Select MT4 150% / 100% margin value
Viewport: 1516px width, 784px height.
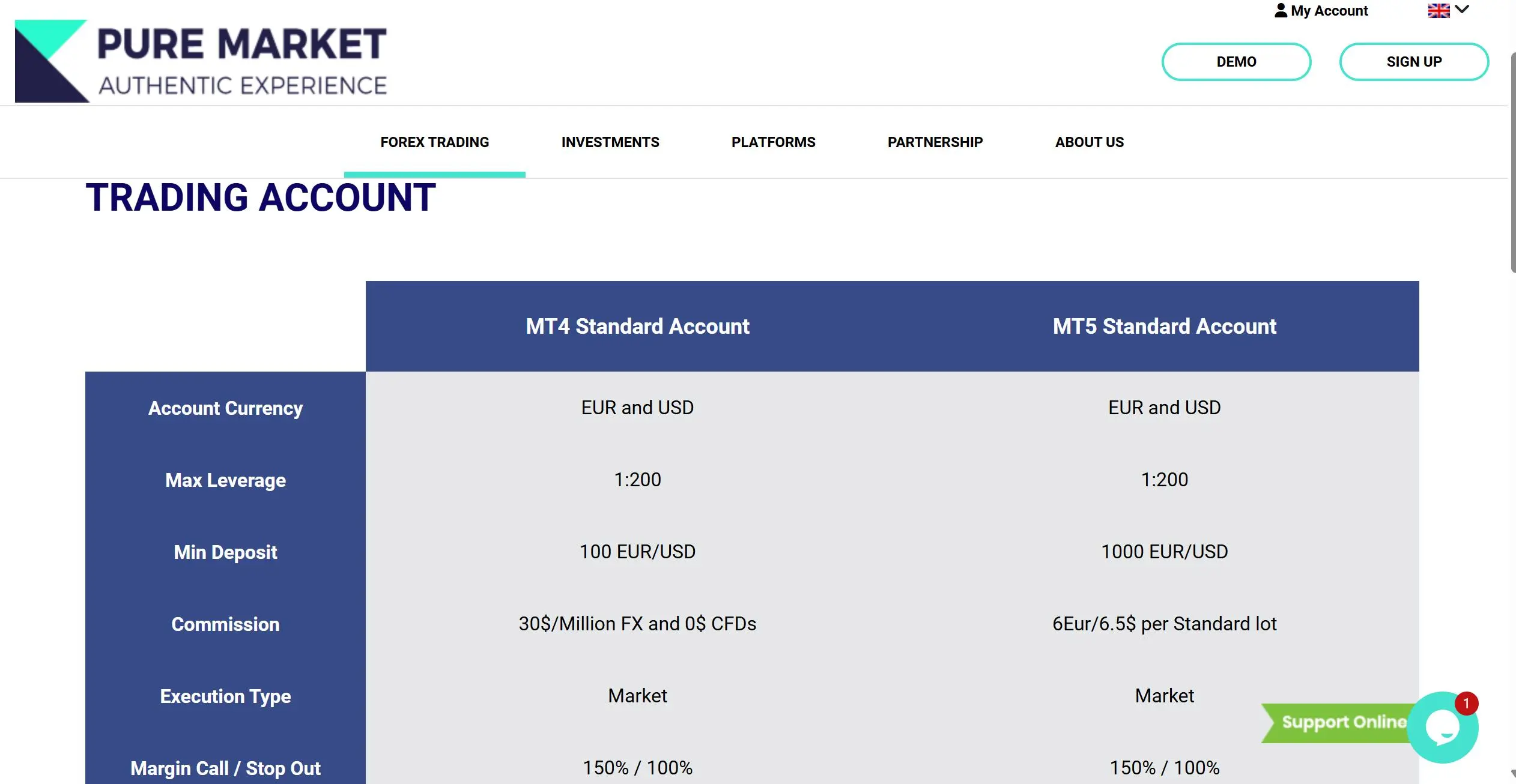click(x=637, y=768)
